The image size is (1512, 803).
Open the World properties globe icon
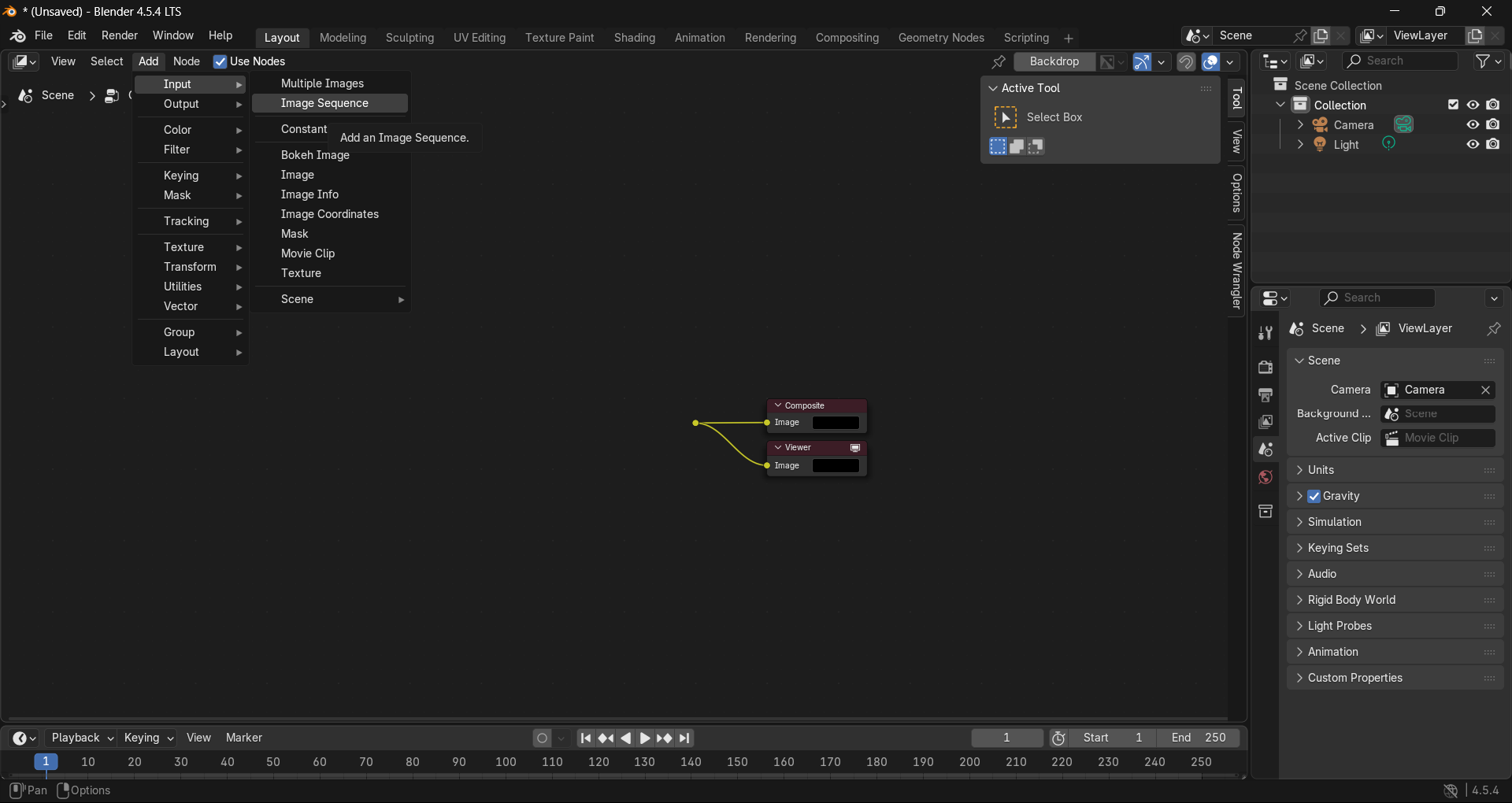pos(1266,477)
